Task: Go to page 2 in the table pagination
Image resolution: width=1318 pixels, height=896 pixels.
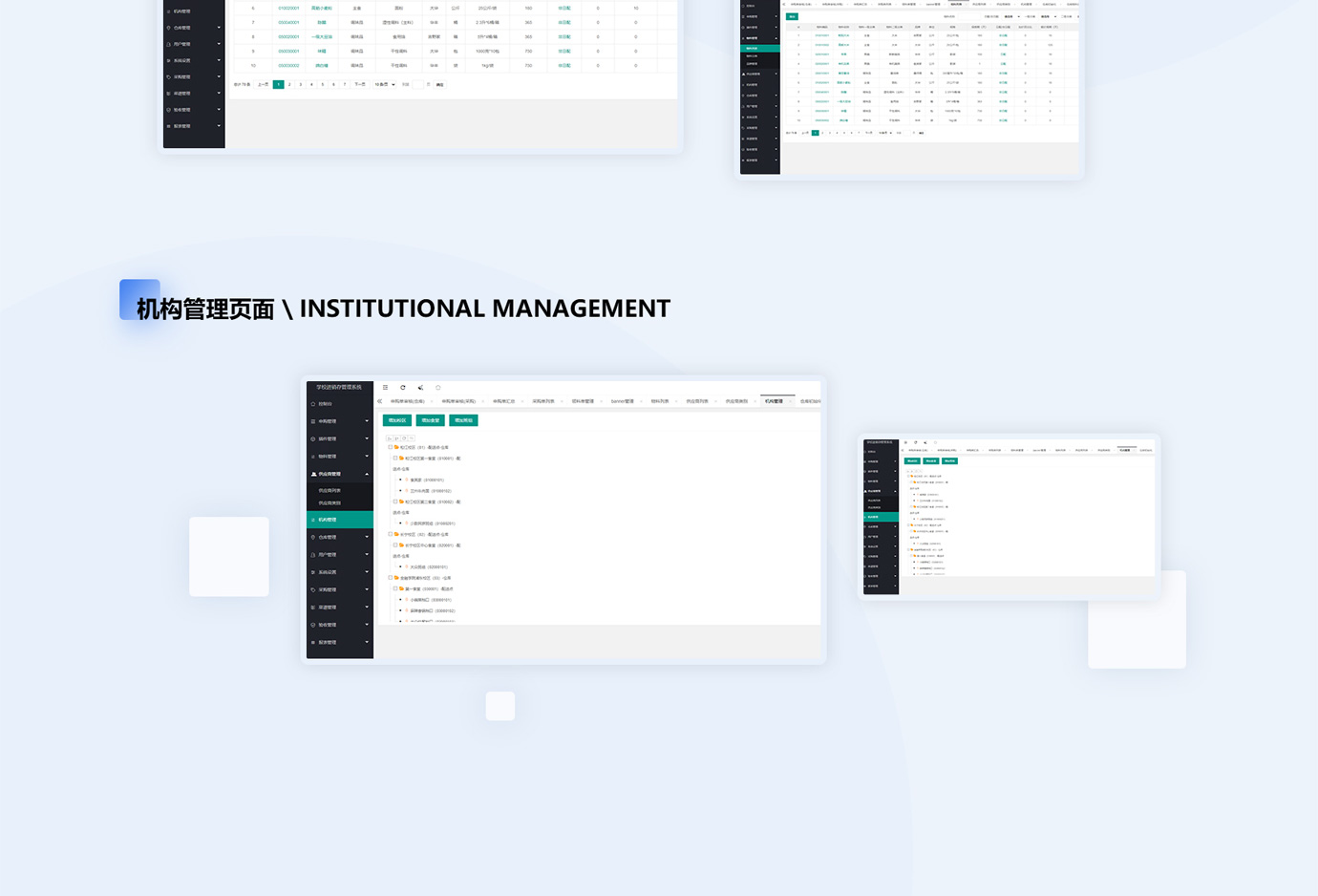Action: (x=289, y=84)
